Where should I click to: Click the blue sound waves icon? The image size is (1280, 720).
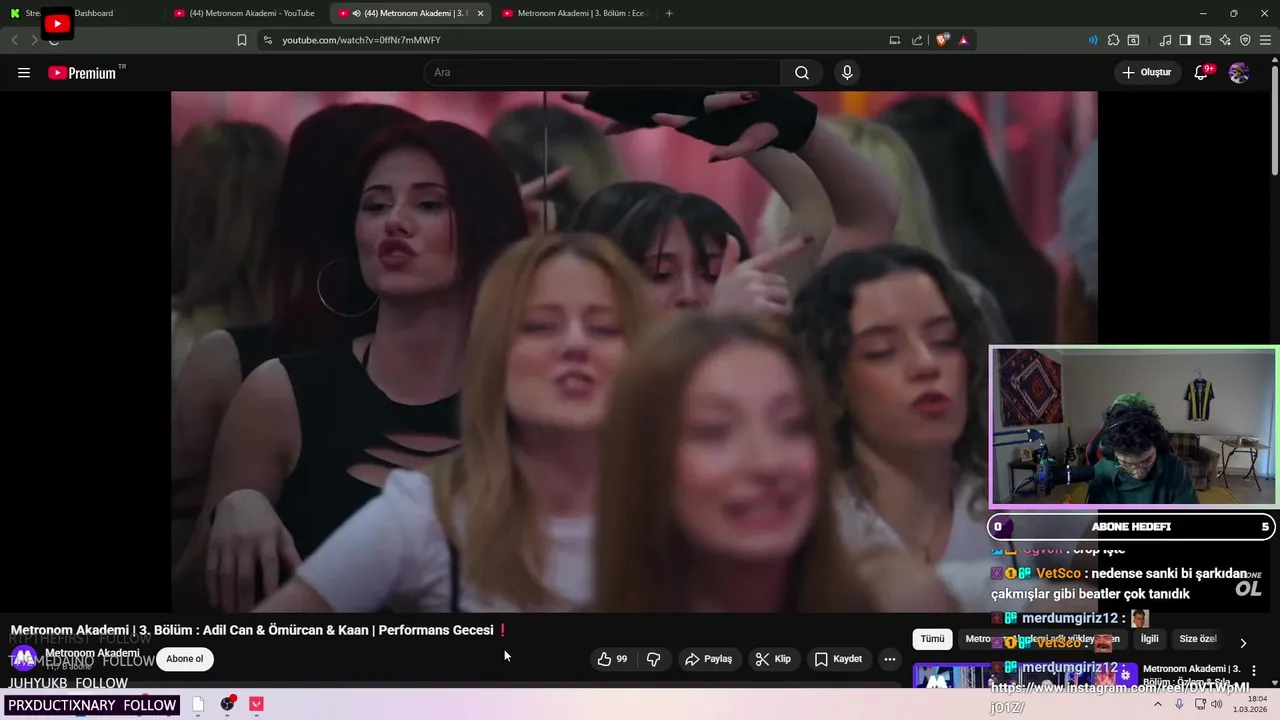click(x=1093, y=40)
